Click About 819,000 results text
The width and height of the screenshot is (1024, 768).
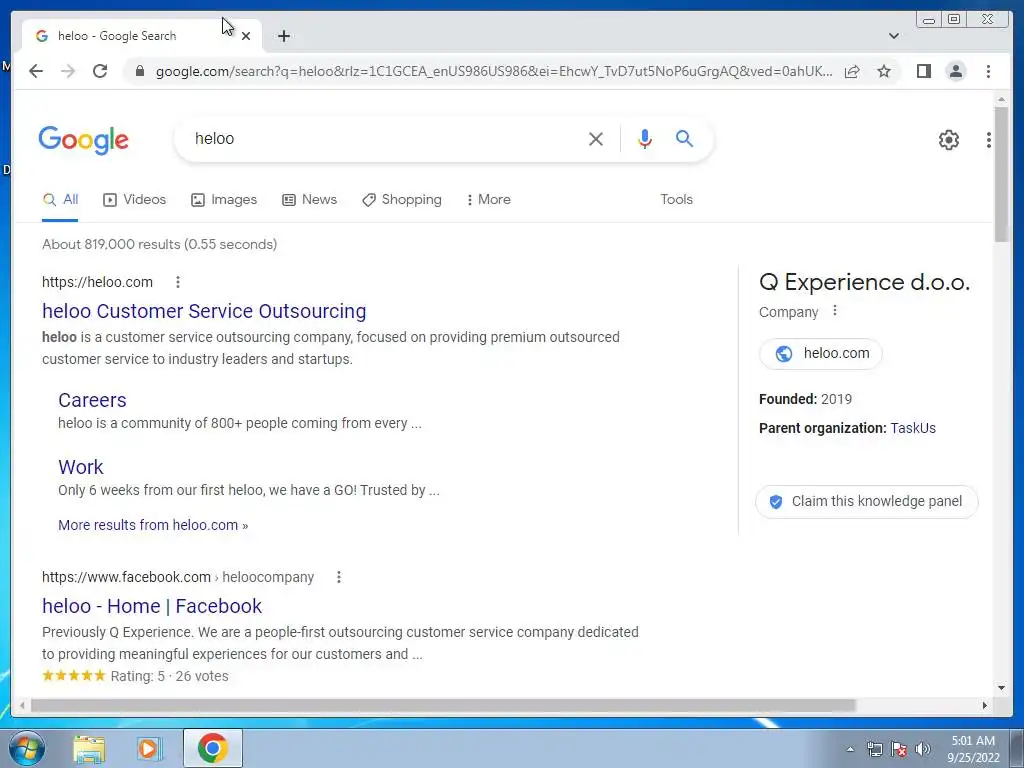pos(159,244)
